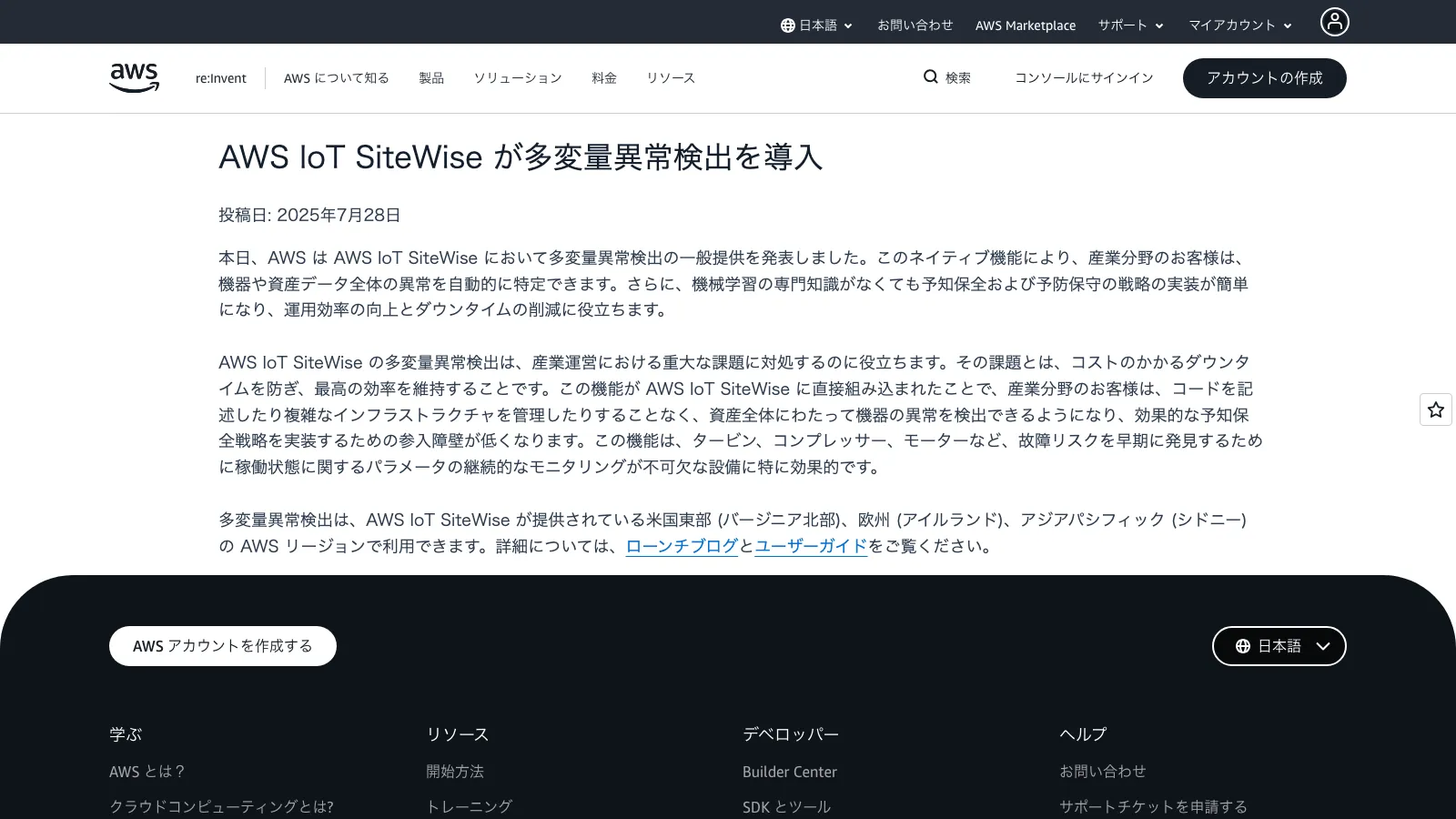1456x819 pixels.
Task: Expand the top bar 日本語 language dropdown chevron
Action: (x=848, y=26)
